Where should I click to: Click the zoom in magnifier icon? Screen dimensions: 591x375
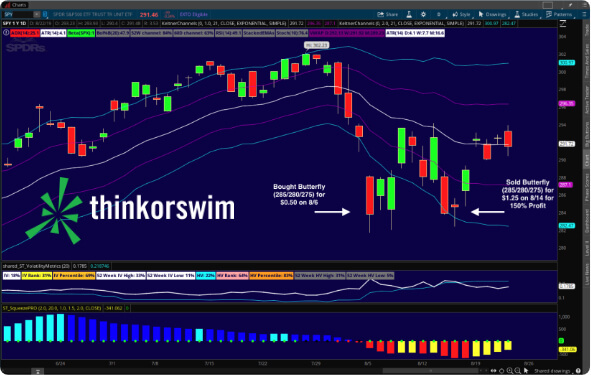coord(510,371)
